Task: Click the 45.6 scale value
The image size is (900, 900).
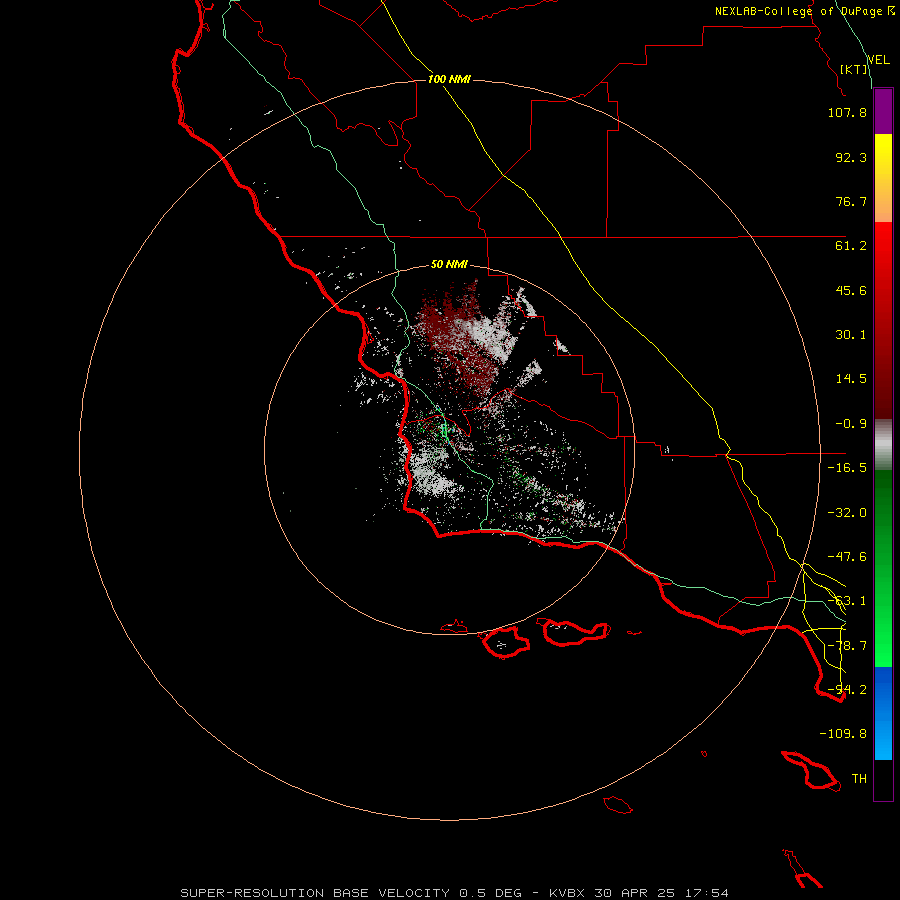Action: coord(851,290)
